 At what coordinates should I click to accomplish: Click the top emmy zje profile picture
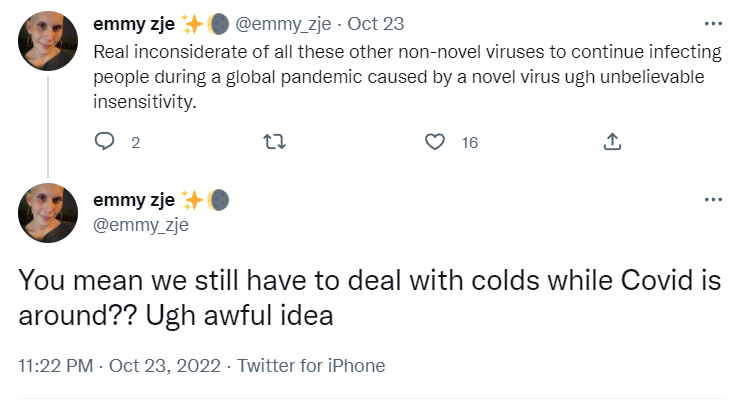(x=47, y=45)
